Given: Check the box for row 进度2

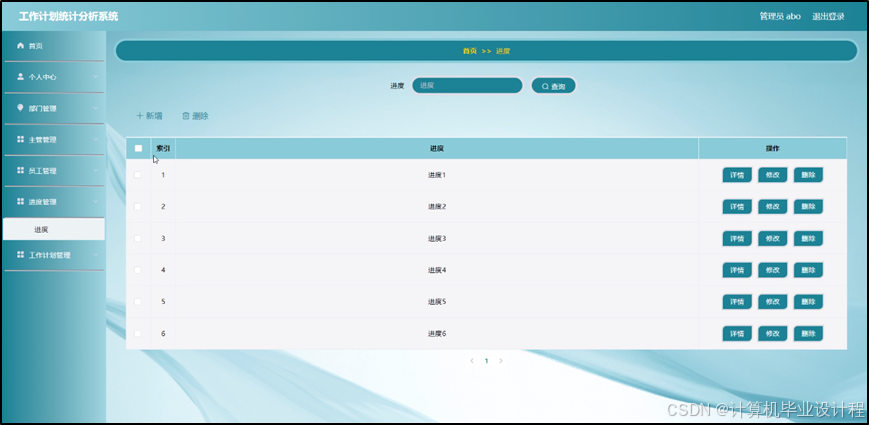Looking at the screenshot, I should (138, 206).
